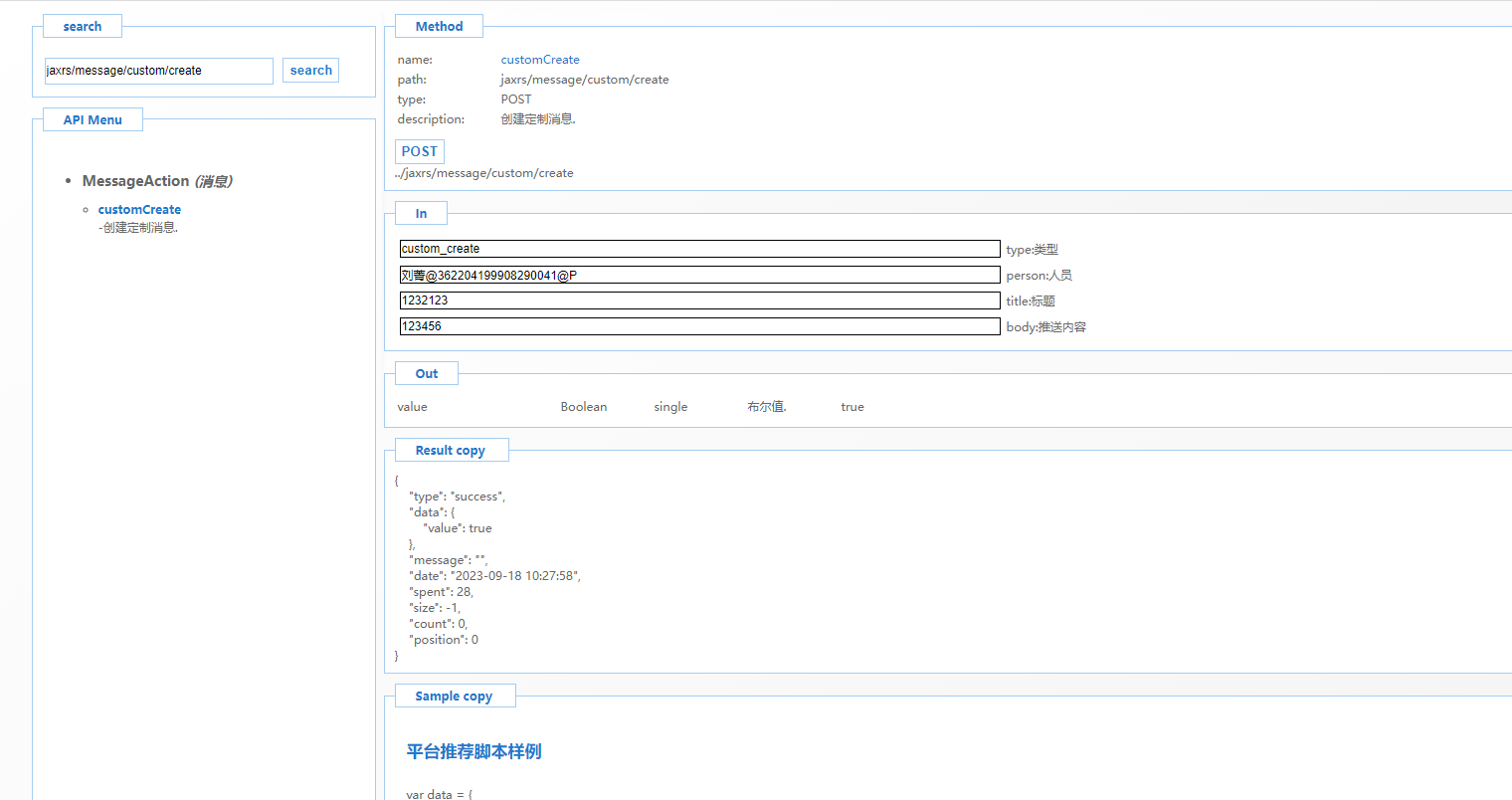Click the "value": true line in the result JSON
The image size is (1512, 800).
tap(458, 528)
